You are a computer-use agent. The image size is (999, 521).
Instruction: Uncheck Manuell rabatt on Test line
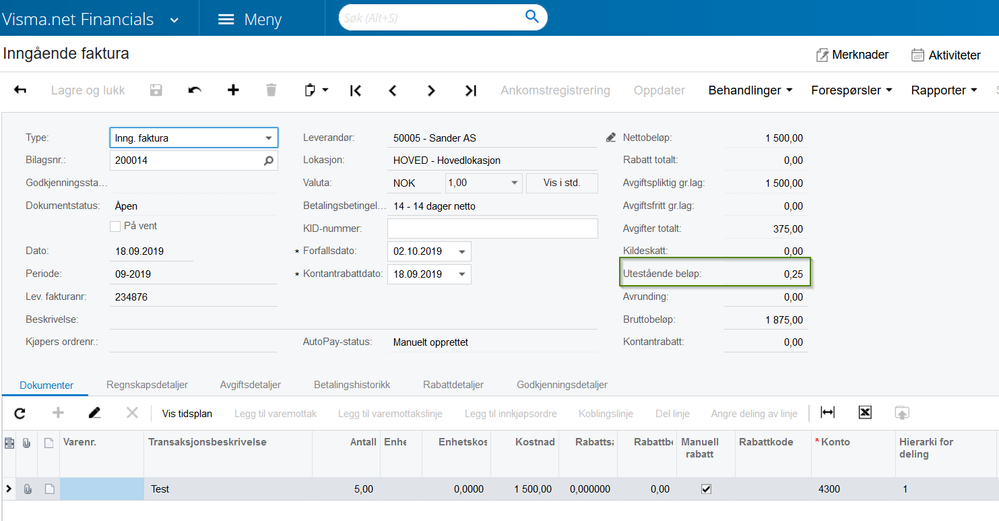pos(707,489)
